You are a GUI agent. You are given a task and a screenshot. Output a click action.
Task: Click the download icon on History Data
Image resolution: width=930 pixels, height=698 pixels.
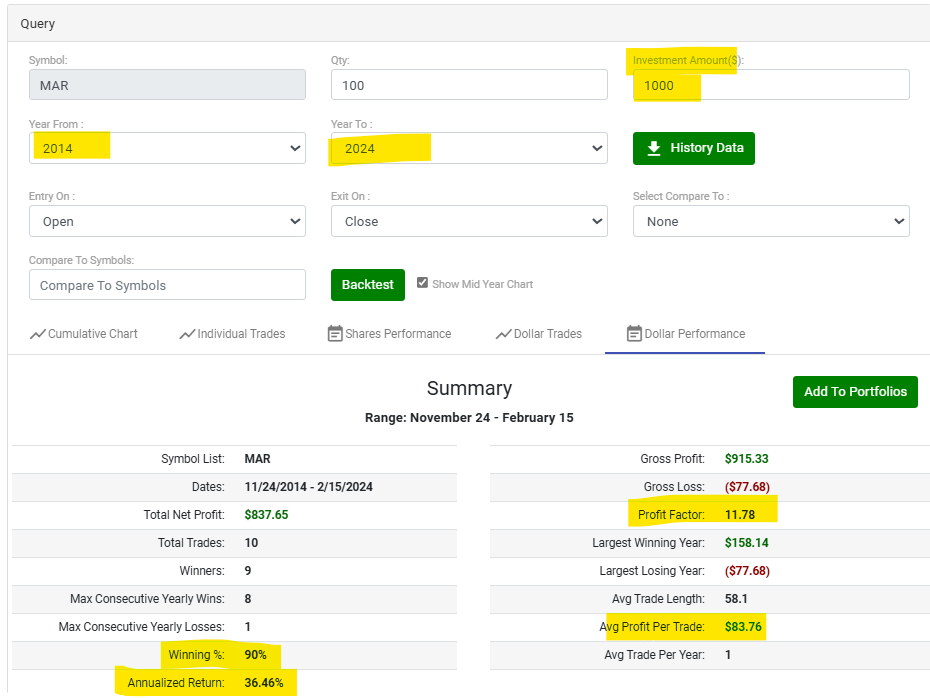[654, 148]
